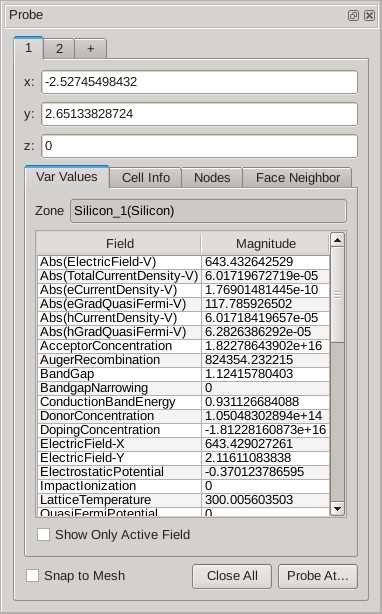382x614 pixels.
Task: Click the table scrollbar down arrow
Action: (337, 509)
